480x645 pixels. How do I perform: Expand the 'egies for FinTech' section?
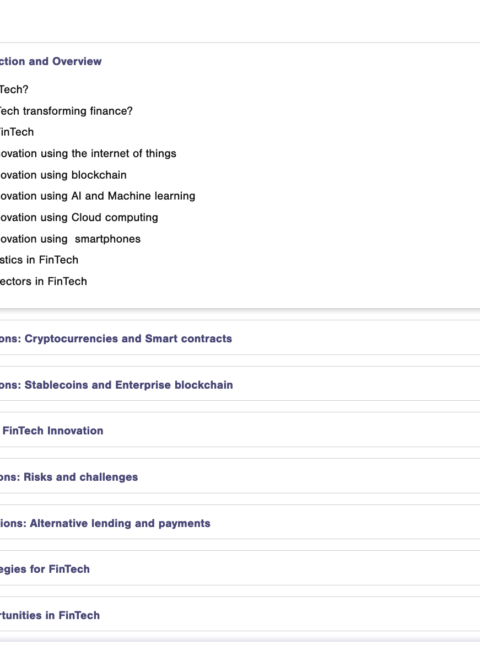tap(45, 569)
